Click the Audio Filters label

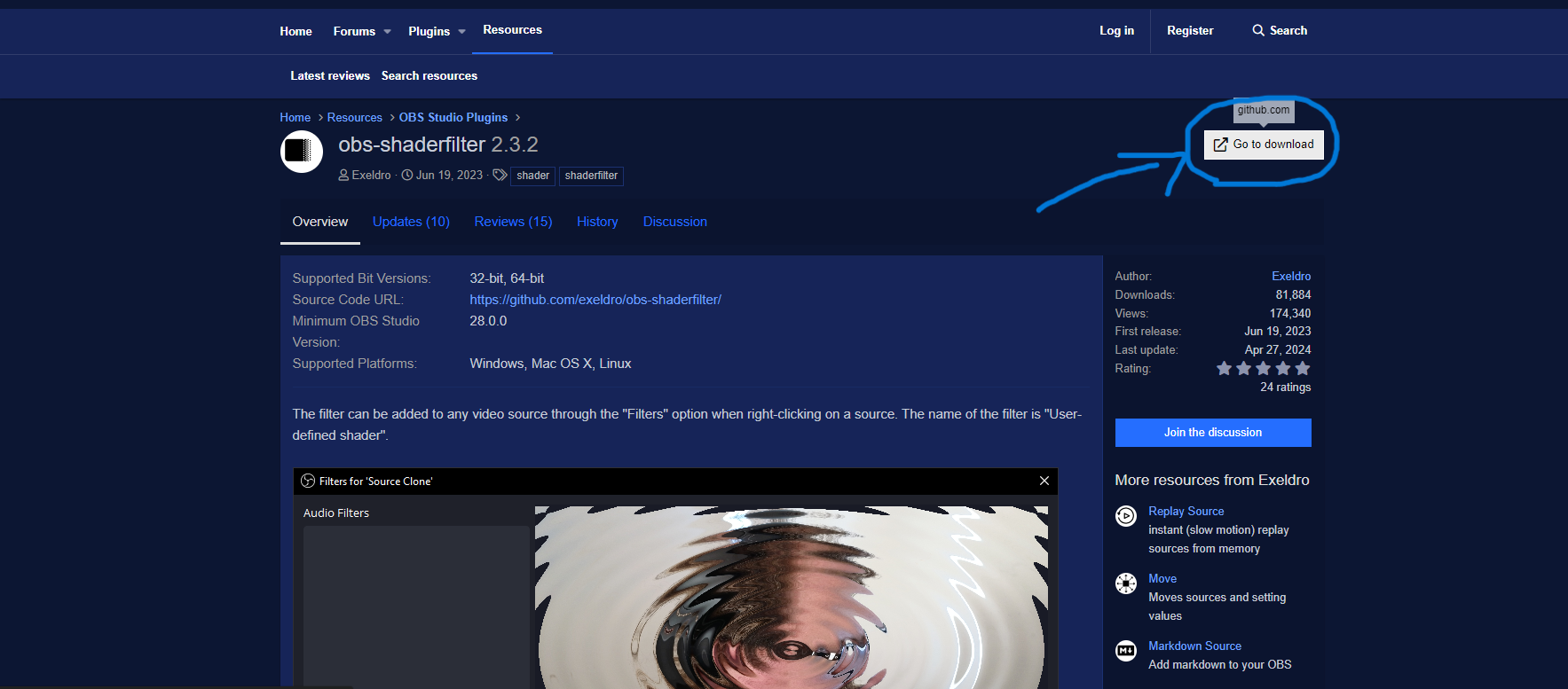[336, 513]
